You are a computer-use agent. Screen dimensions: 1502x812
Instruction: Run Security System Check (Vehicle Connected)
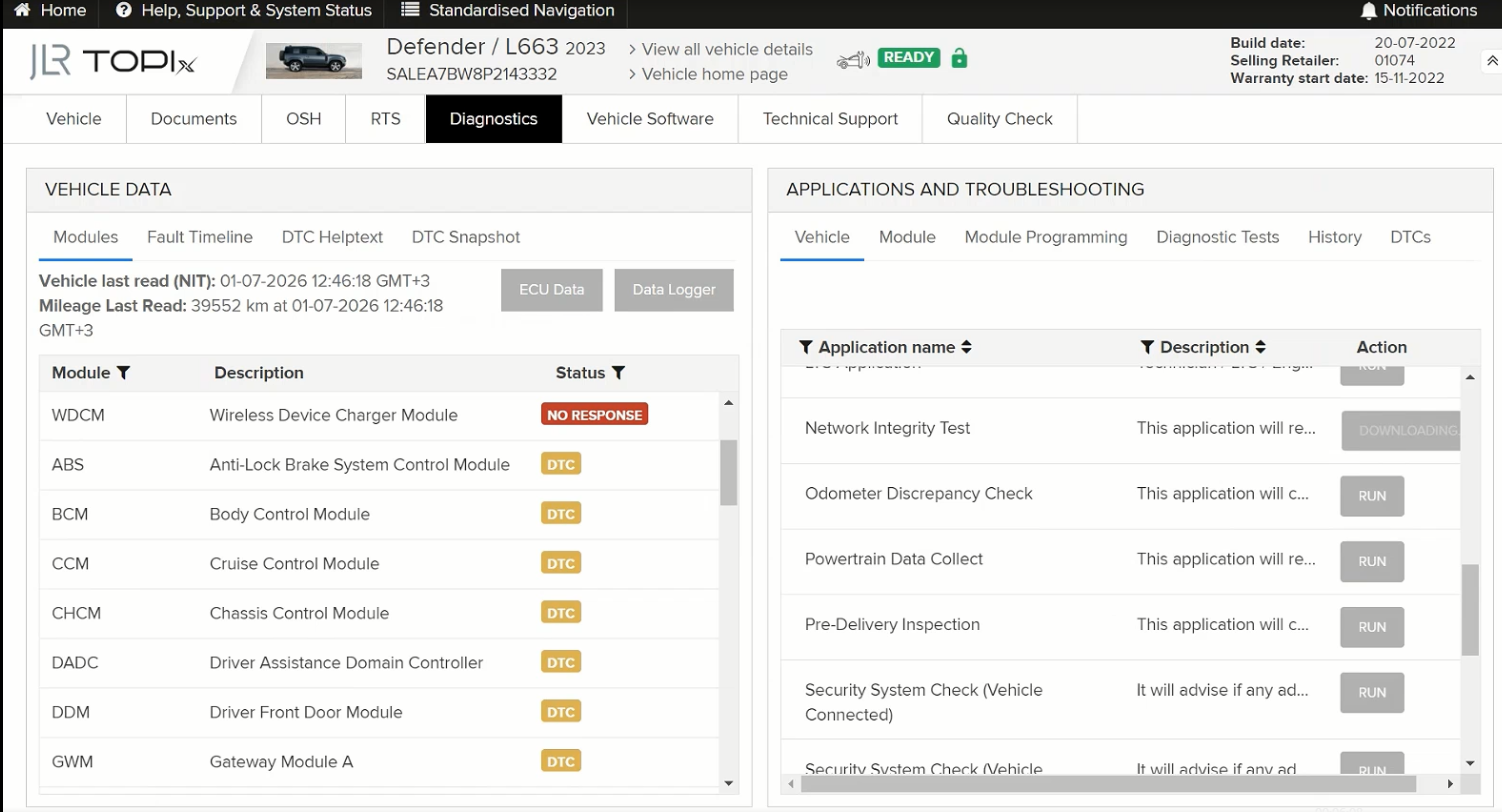pos(1372,692)
